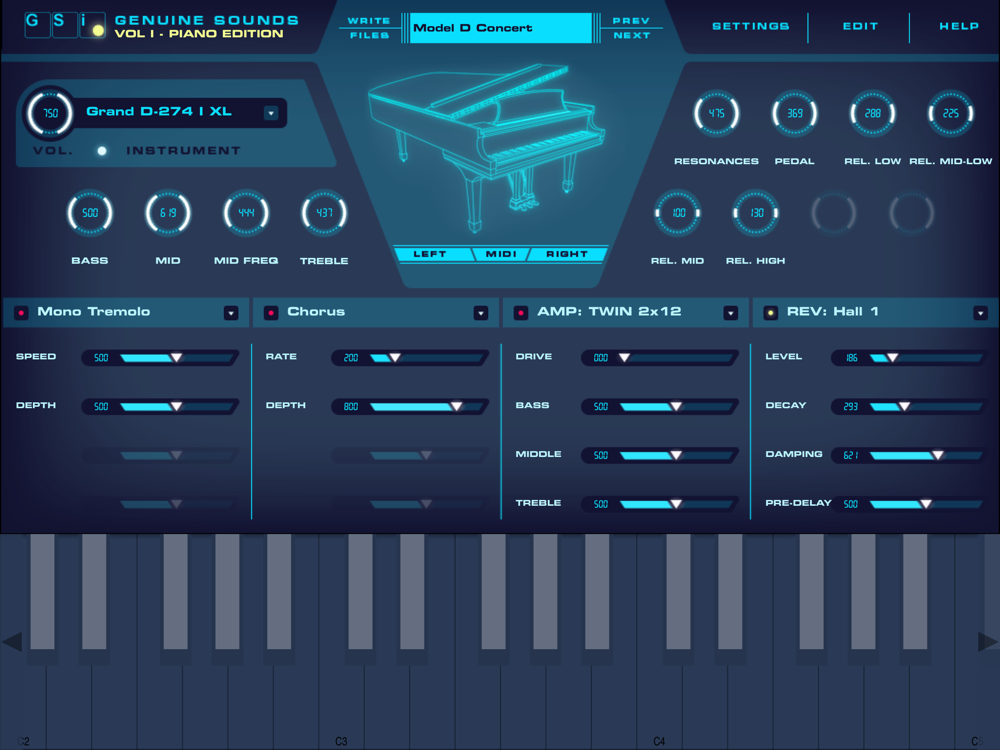The width and height of the screenshot is (1000, 750).
Task: Click the RESONANCES knob
Action: (716, 114)
